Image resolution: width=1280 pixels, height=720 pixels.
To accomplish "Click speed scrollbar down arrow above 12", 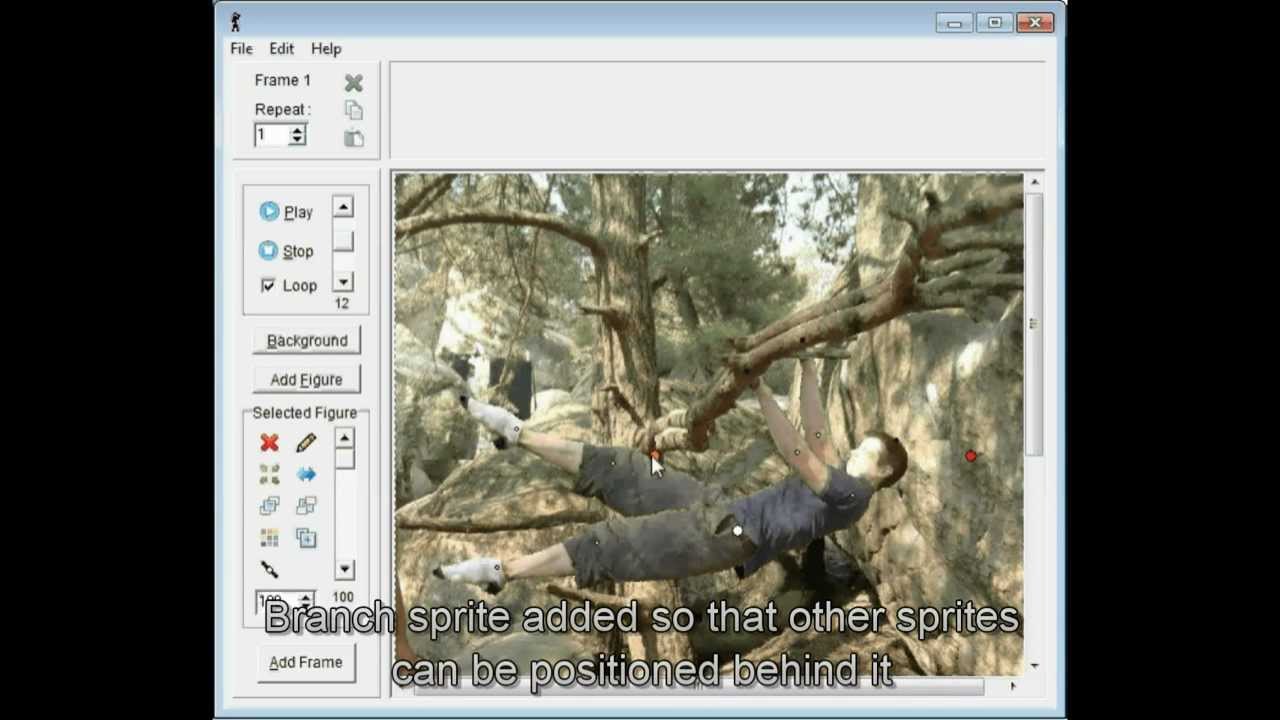I will (x=343, y=283).
